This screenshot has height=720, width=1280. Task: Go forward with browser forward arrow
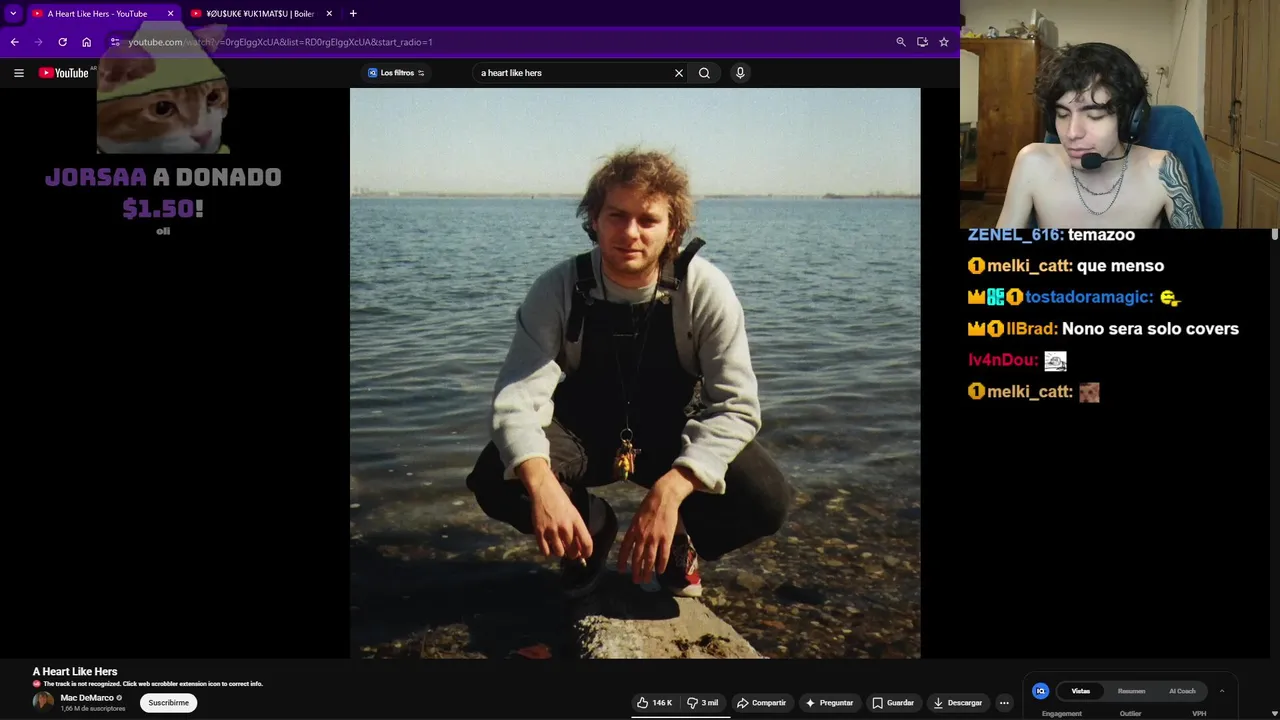(x=38, y=42)
